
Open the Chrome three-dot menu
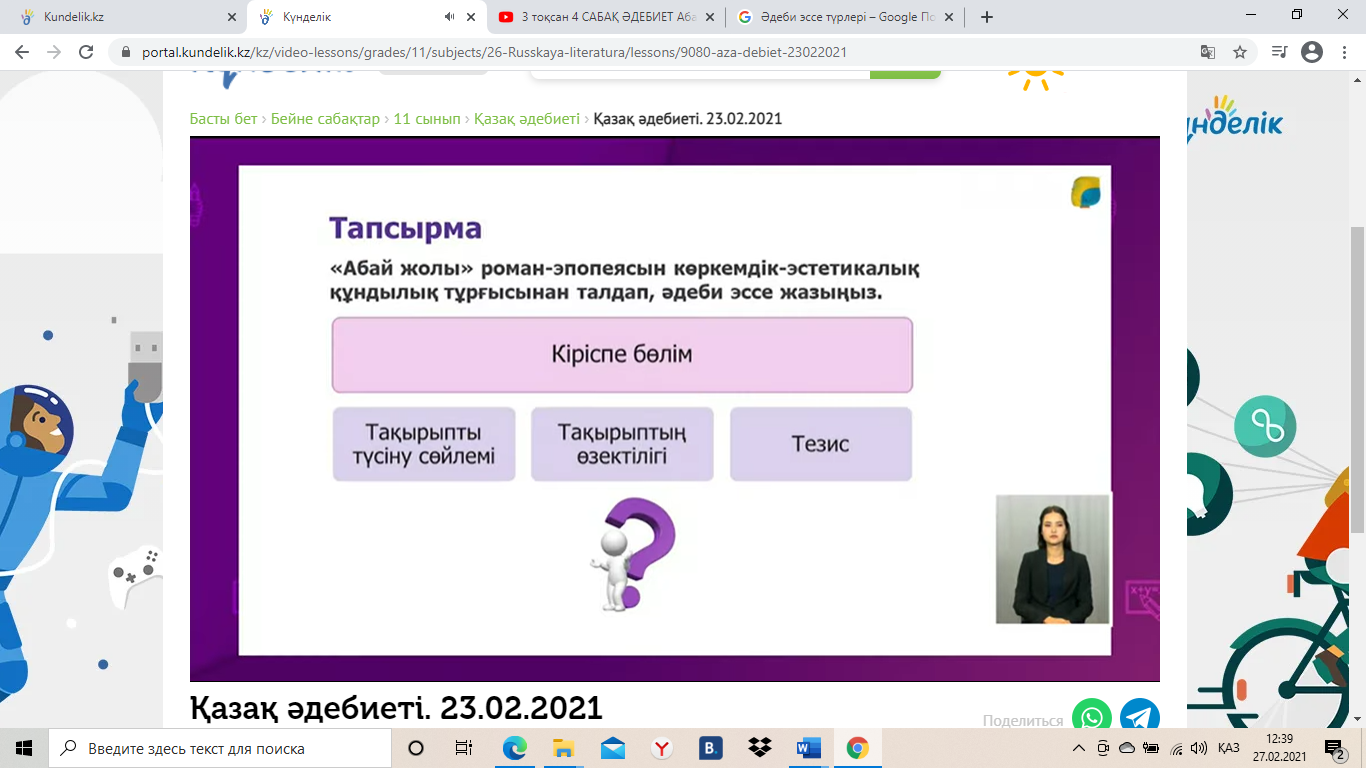click(x=1343, y=53)
